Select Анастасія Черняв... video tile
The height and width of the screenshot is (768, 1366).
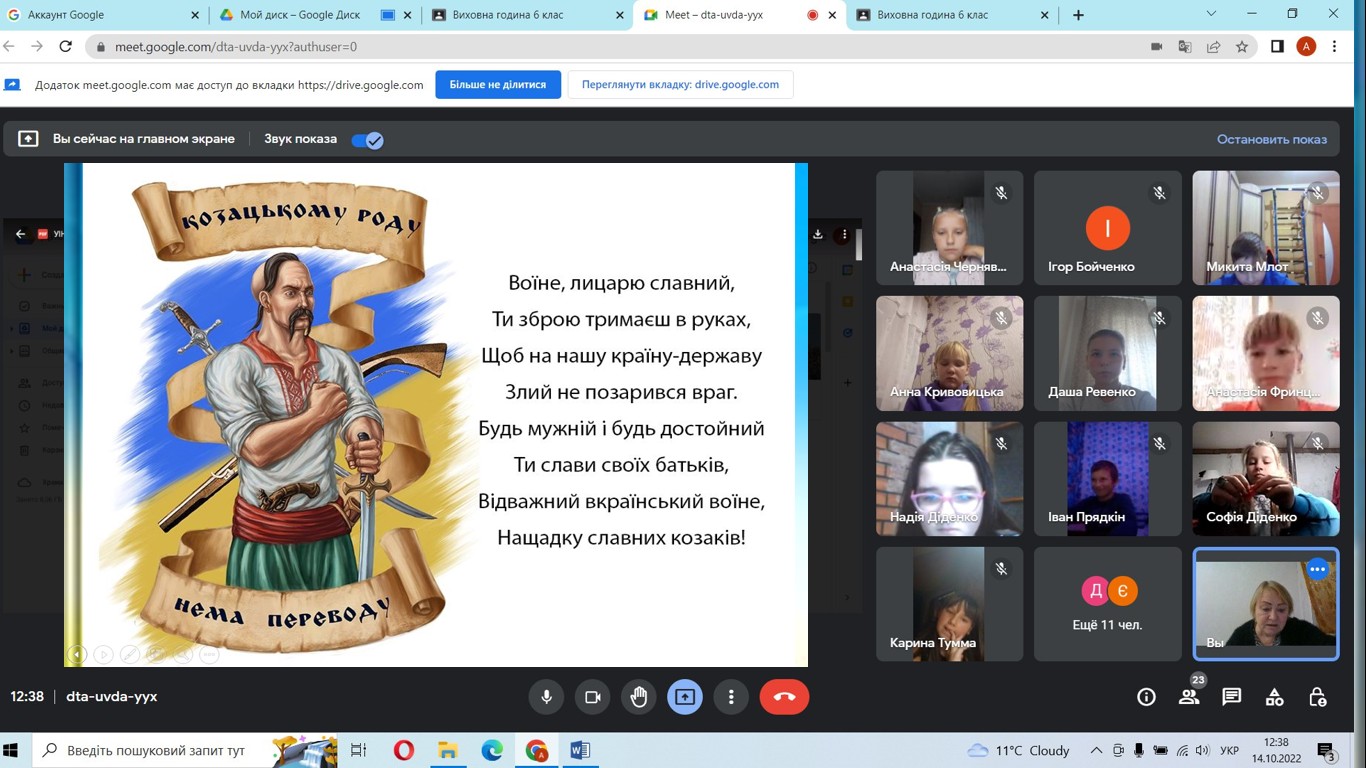949,228
